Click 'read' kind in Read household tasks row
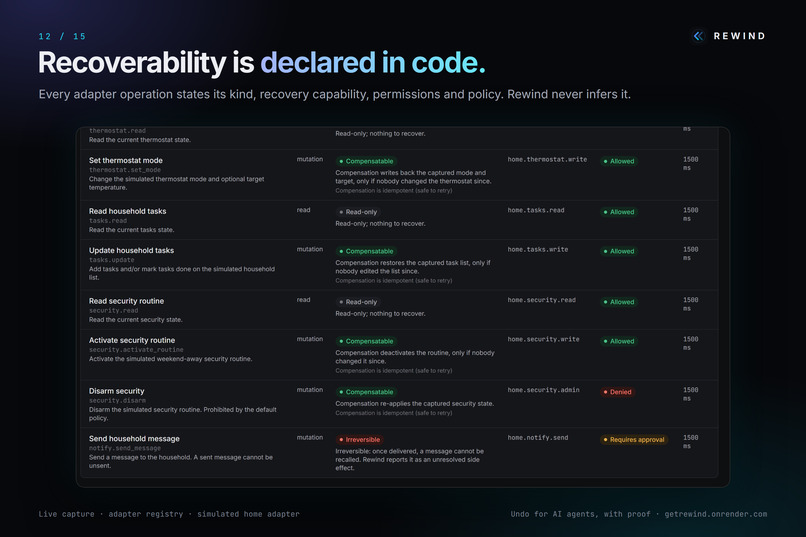806x537 pixels. pyautogui.click(x=303, y=210)
